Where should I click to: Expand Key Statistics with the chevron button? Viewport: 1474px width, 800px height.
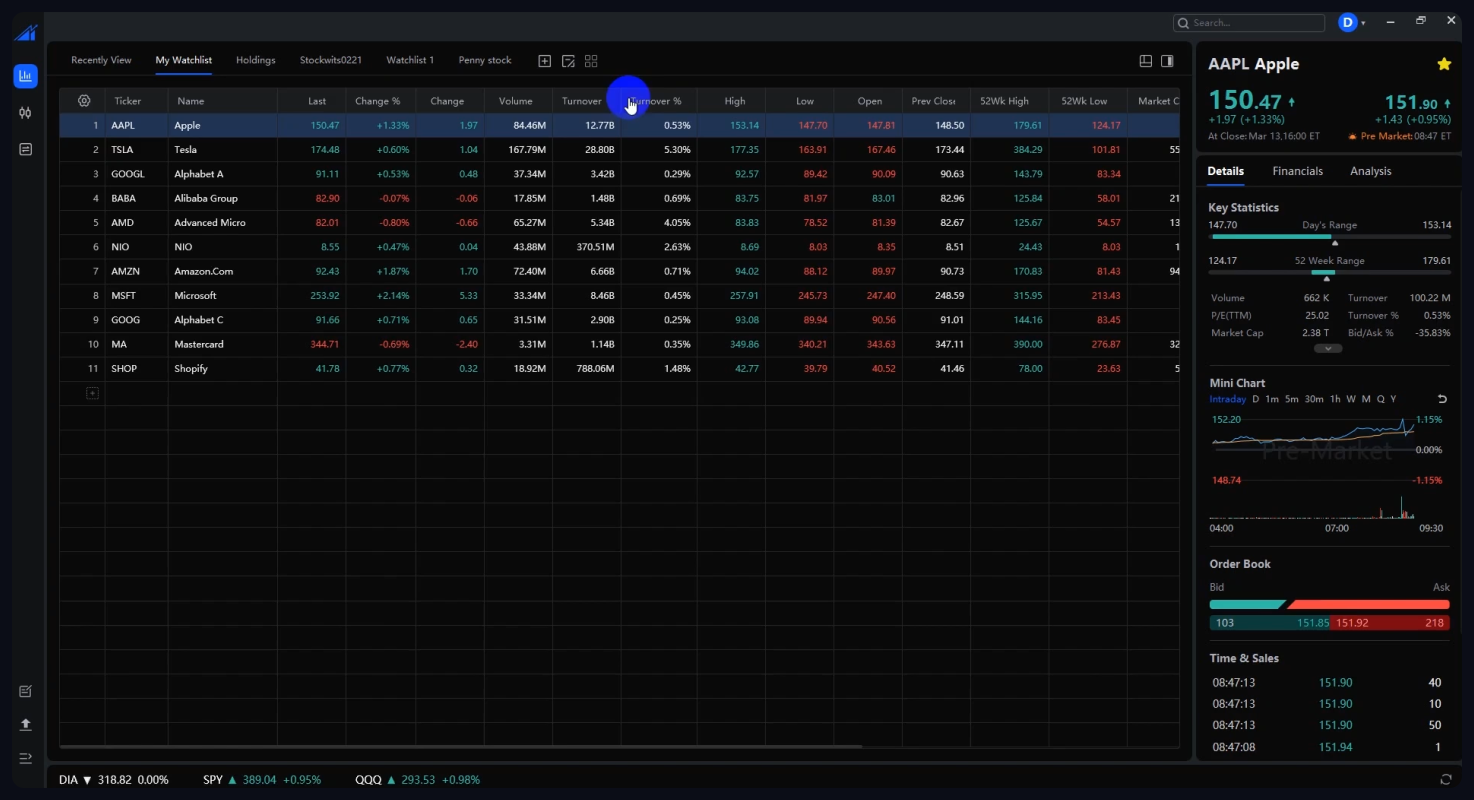[1328, 349]
